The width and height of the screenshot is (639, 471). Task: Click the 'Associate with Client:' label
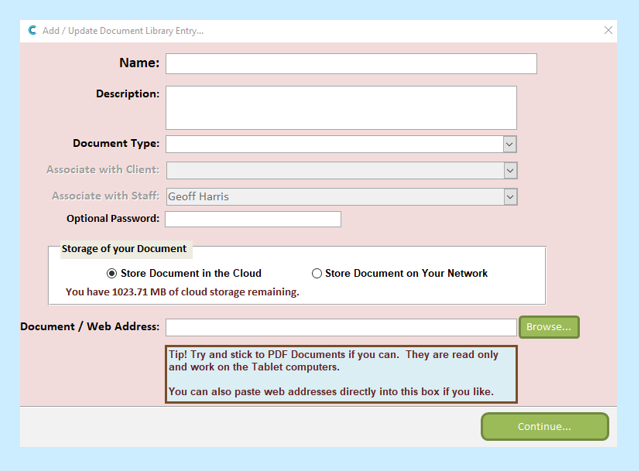point(103,169)
